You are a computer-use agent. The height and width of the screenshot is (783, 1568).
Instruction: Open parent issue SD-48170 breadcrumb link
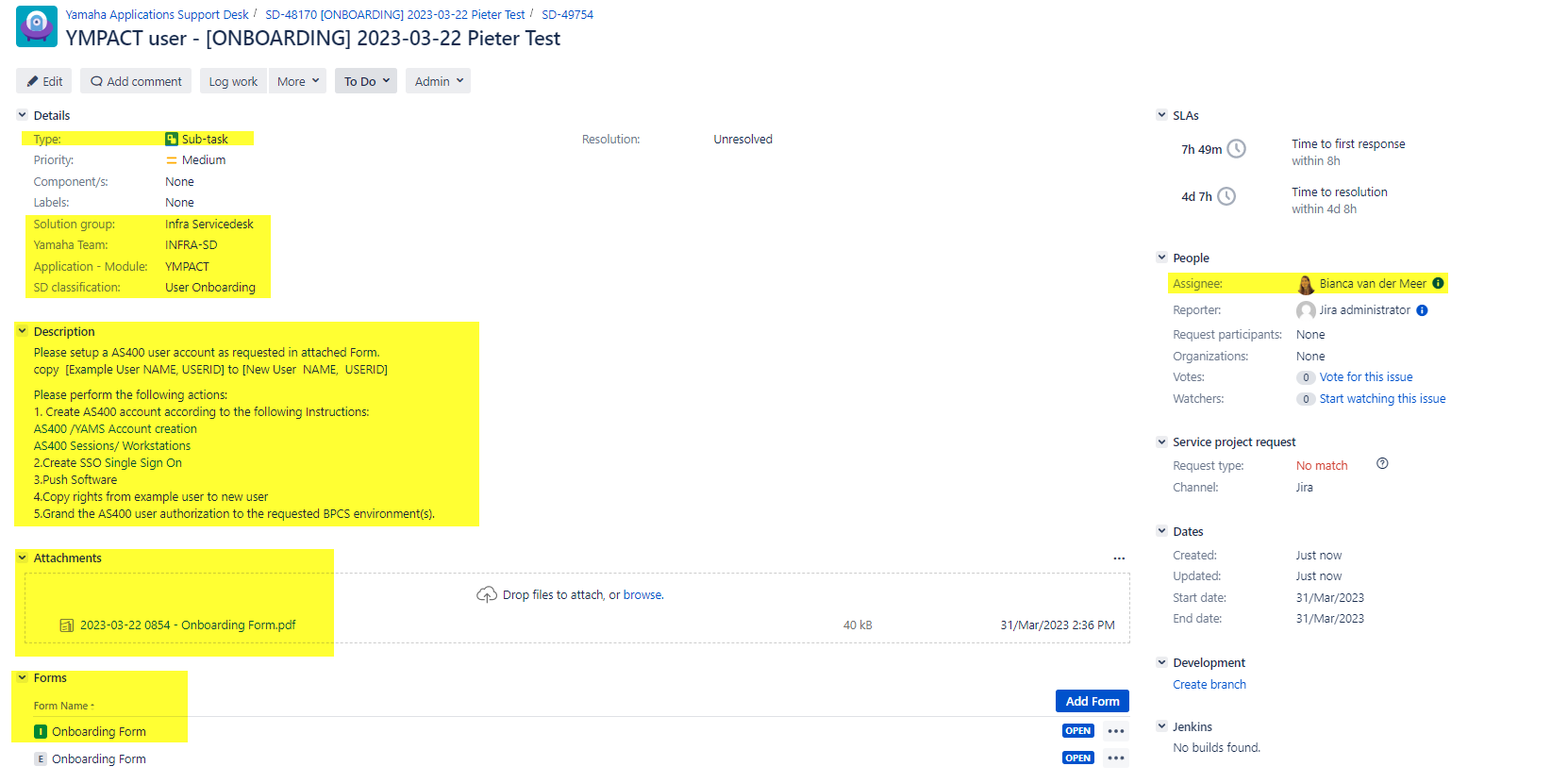coord(395,14)
